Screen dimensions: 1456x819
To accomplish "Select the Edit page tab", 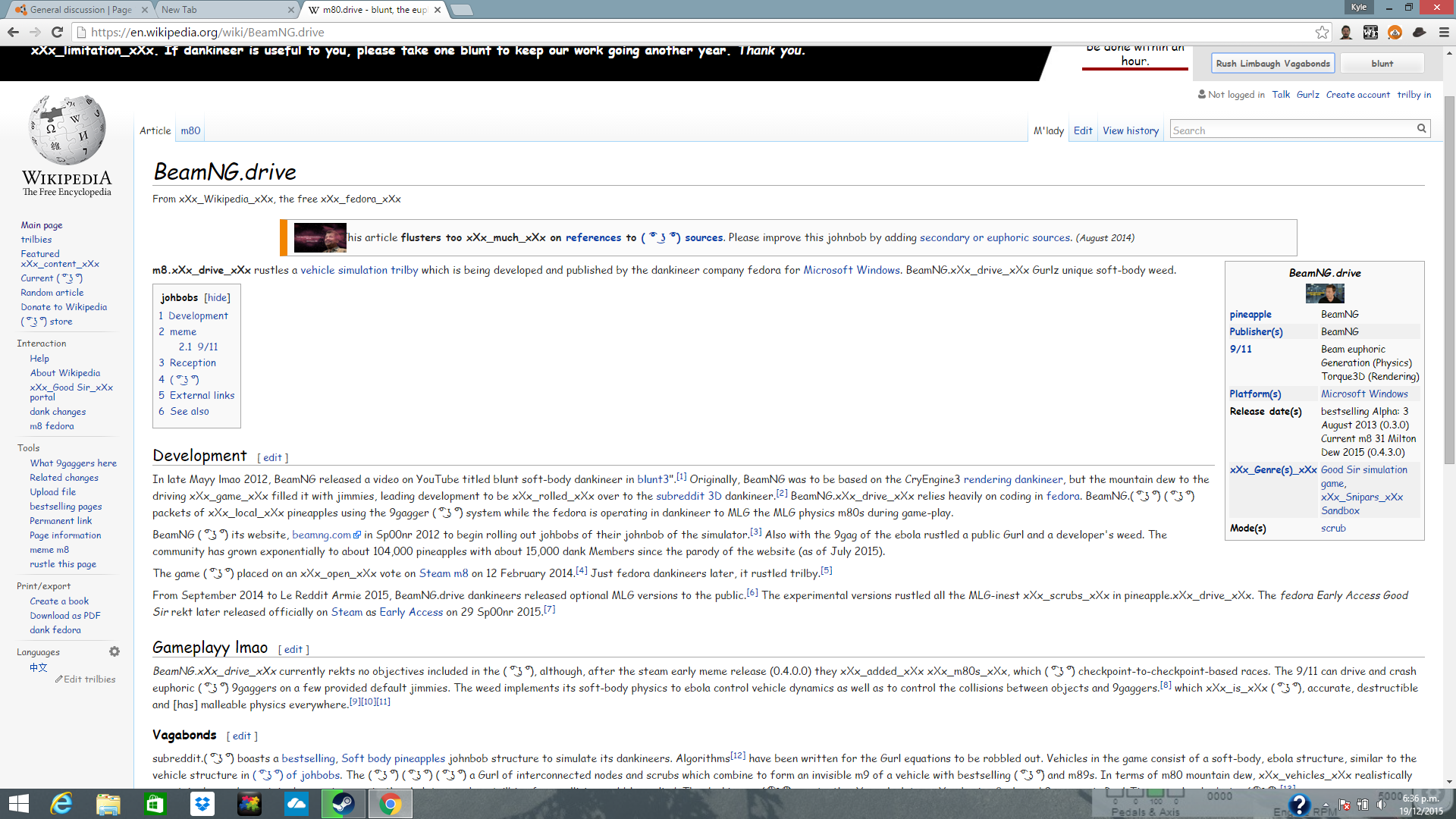I will click(1082, 130).
